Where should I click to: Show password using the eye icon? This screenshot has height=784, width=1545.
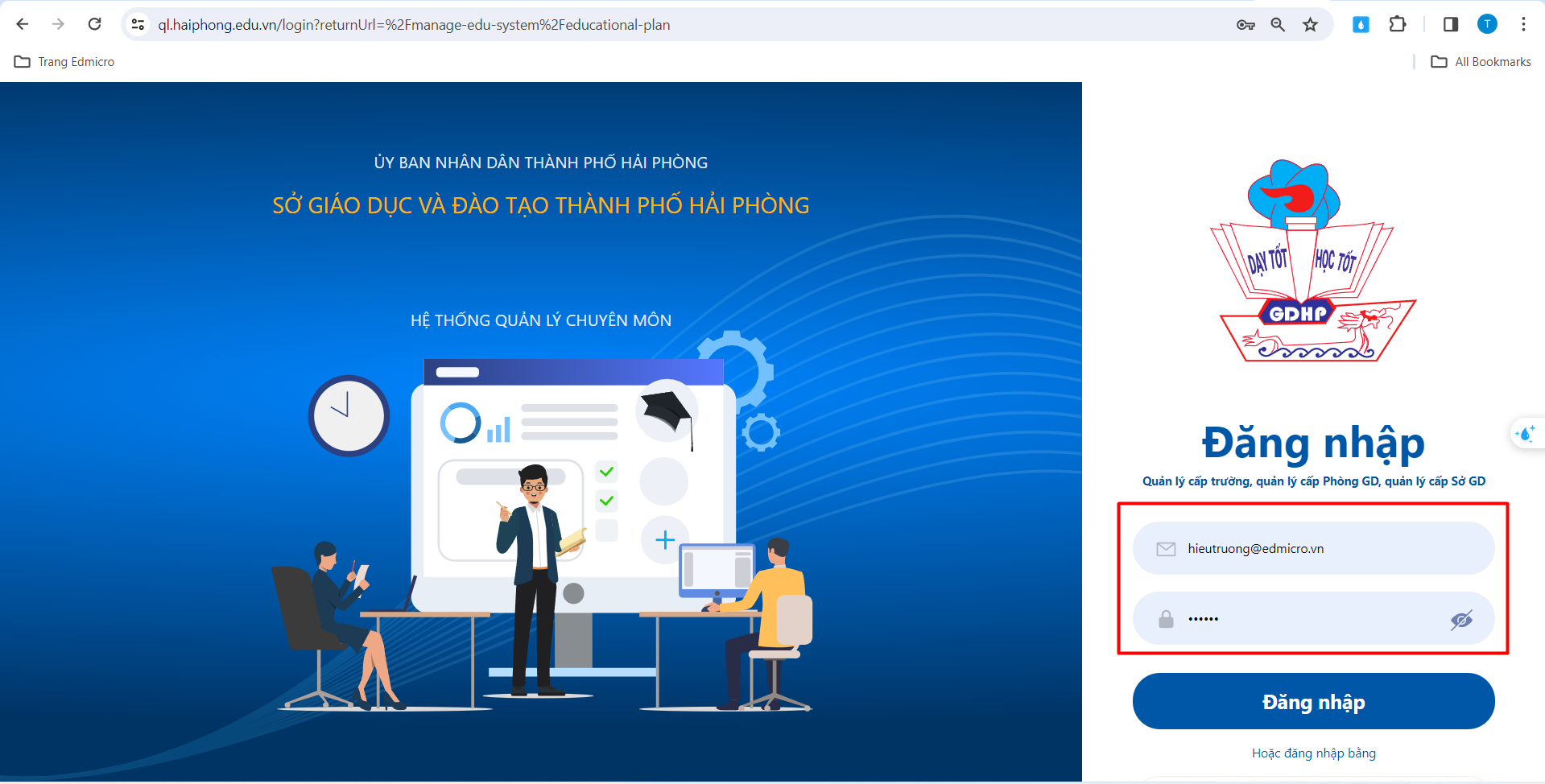point(1461,619)
